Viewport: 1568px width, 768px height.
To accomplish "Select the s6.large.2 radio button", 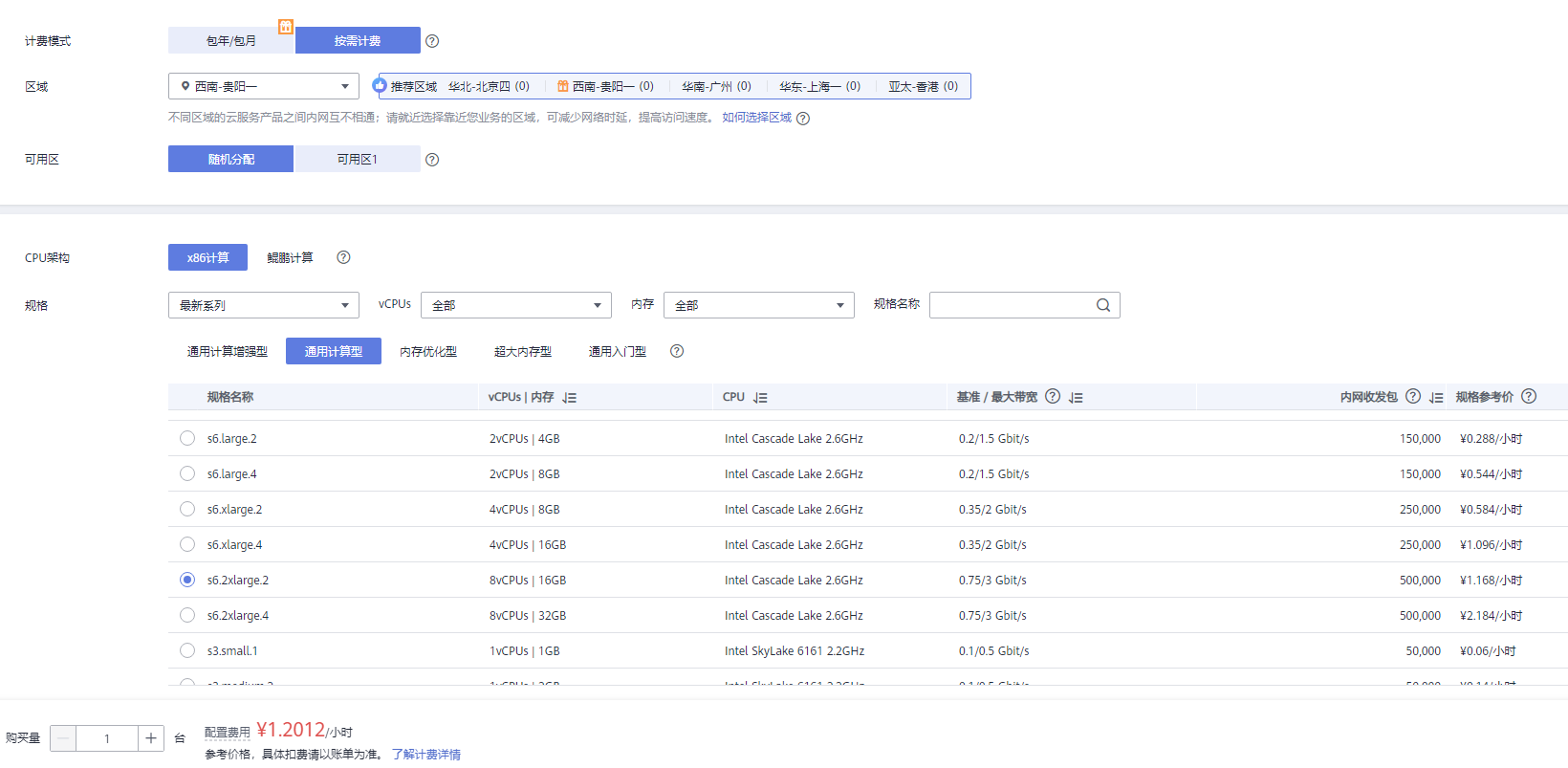I will pyautogui.click(x=187, y=438).
